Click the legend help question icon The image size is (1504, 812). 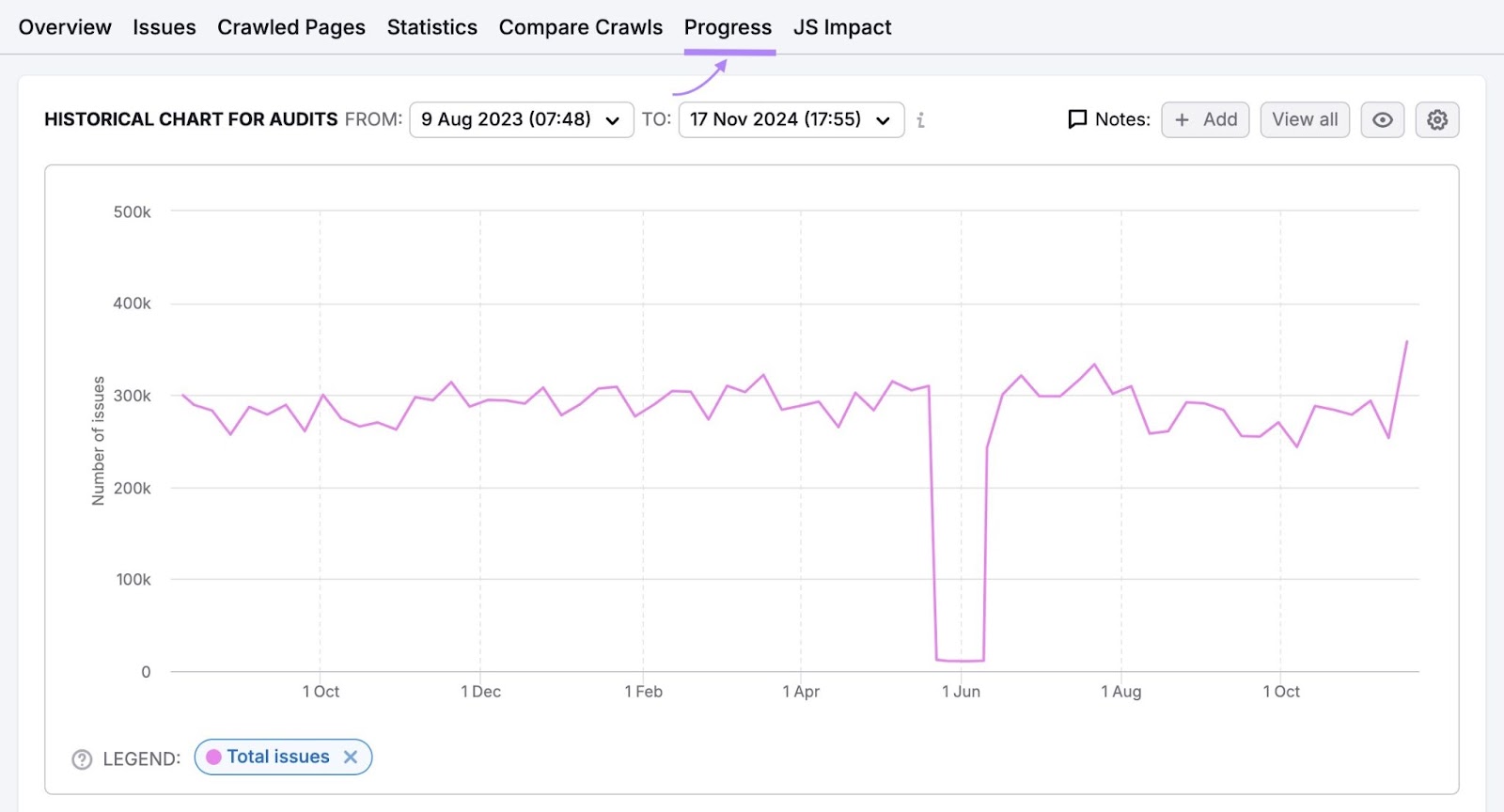(x=83, y=759)
